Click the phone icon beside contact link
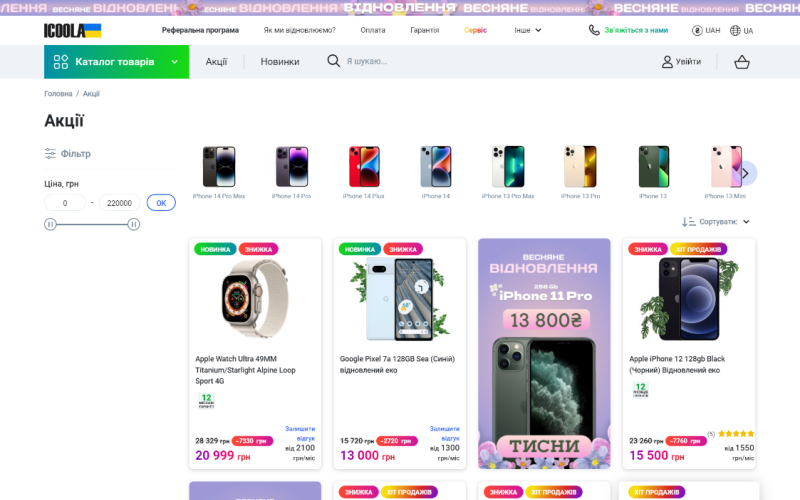This screenshot has width=800, height=500. click(594, 30)
